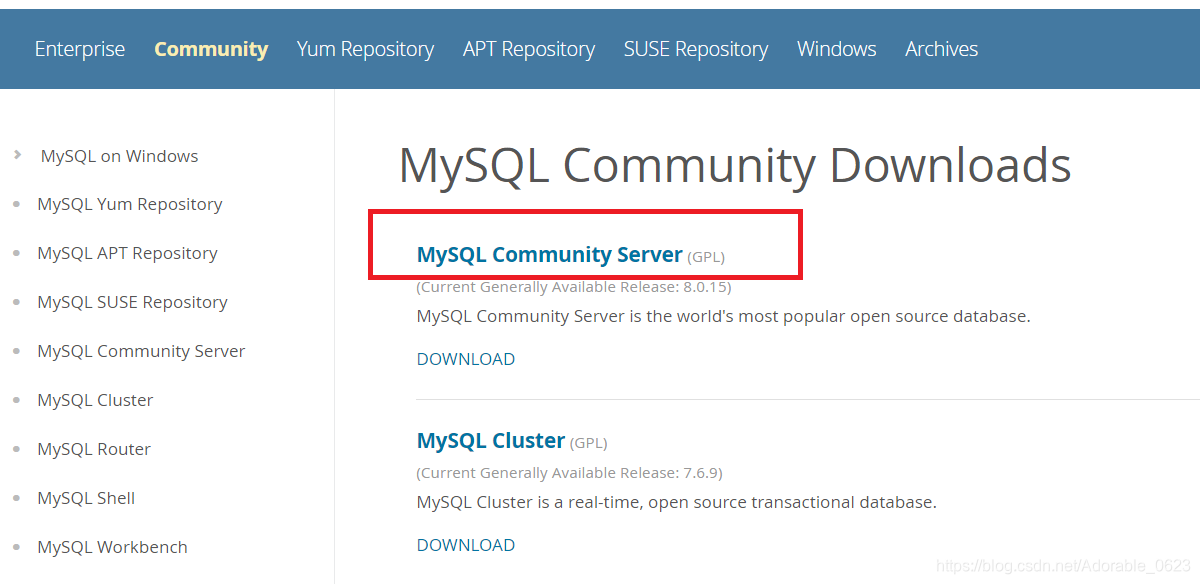The image size is (1200, 584).
Task: Click DOWNLOAD under MySQL Community Server
Action: [x=466, y=359]
